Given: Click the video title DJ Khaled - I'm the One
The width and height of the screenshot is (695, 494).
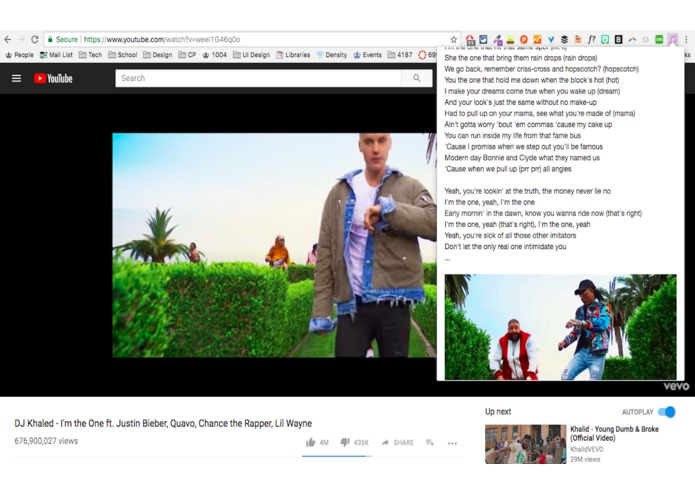Looking at the screenshot, I should click(163, 423).
